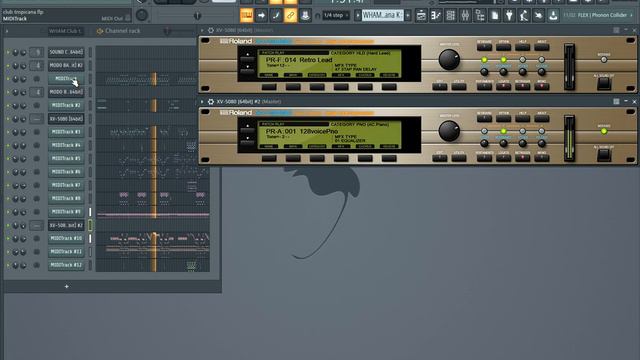The height and width of the screenshot is (360, 640).
Task: Open the WHAM pattern selector dropdown
Action: [x=382, y=16]
